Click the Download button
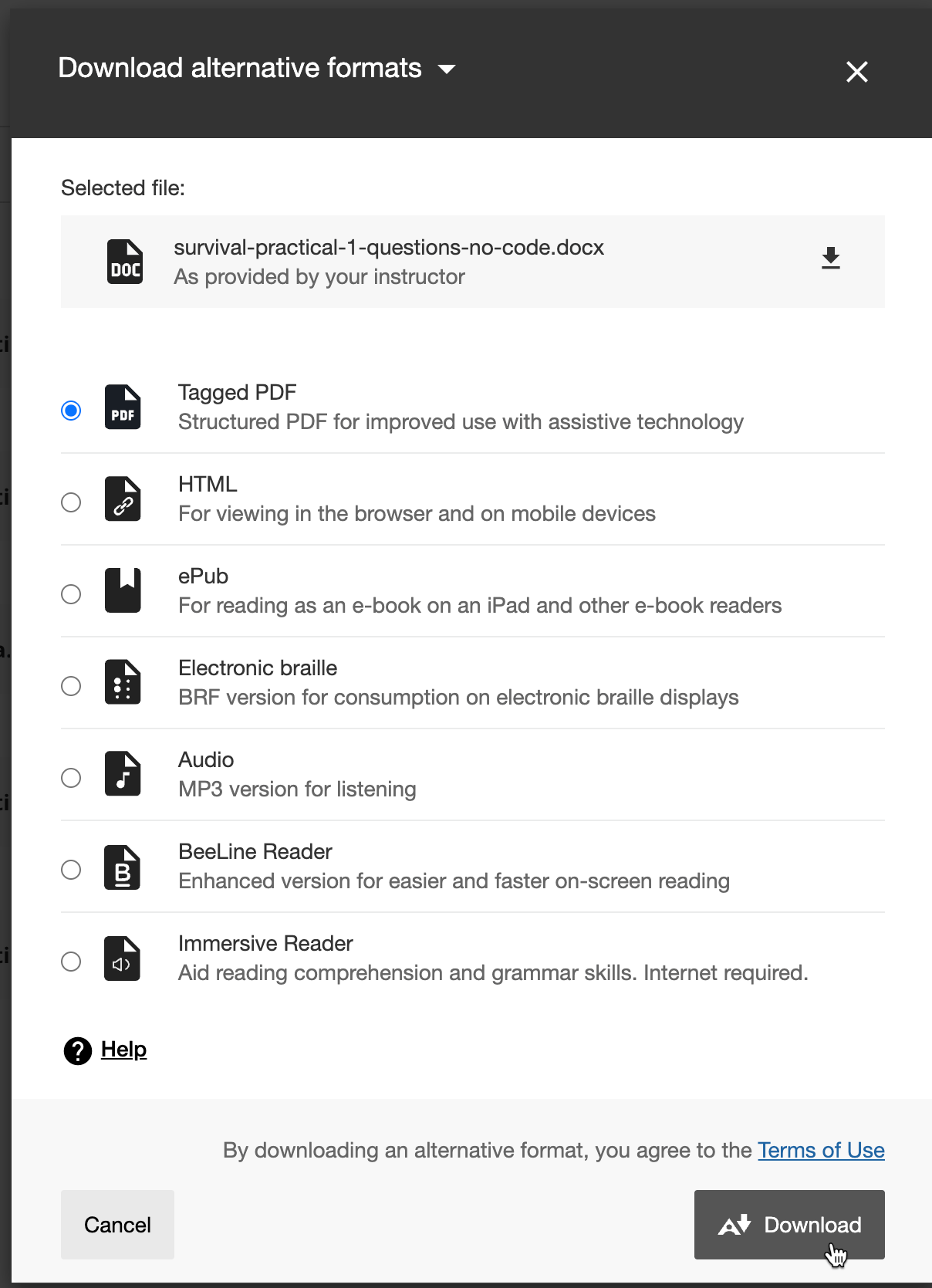The width and height of the screenshot is (932, 1288). click(x=789, y=1225)
